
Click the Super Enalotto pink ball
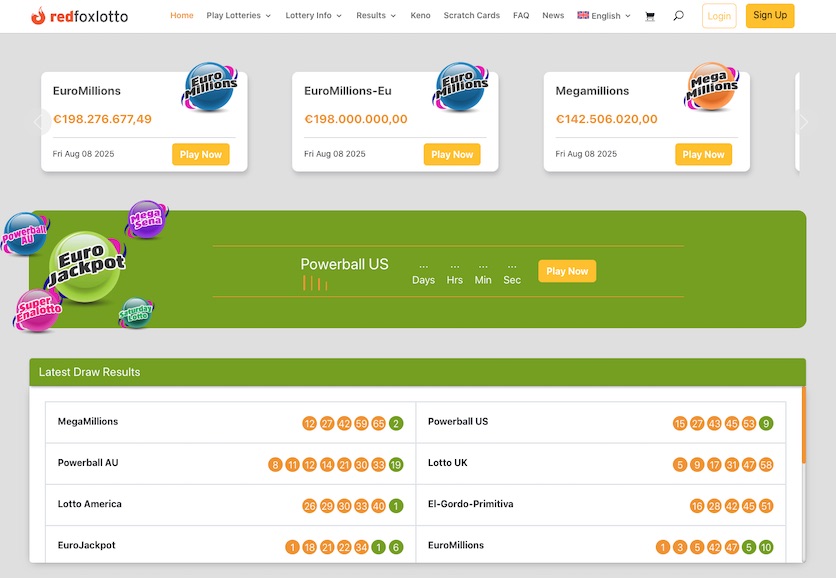tap(37, 310)
